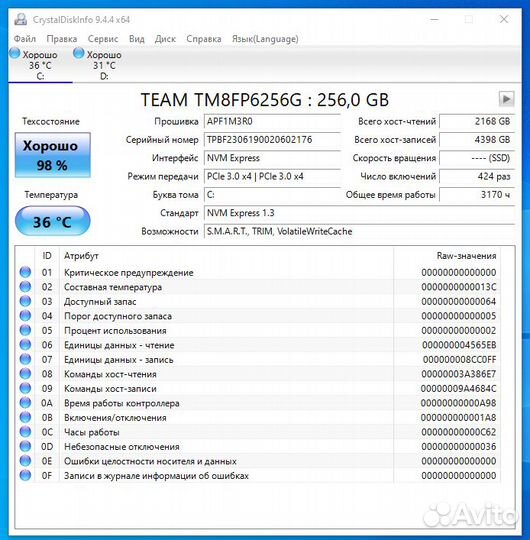
Task: Click serial number field TPBF2306190020602176
Action: pos(272,139)
